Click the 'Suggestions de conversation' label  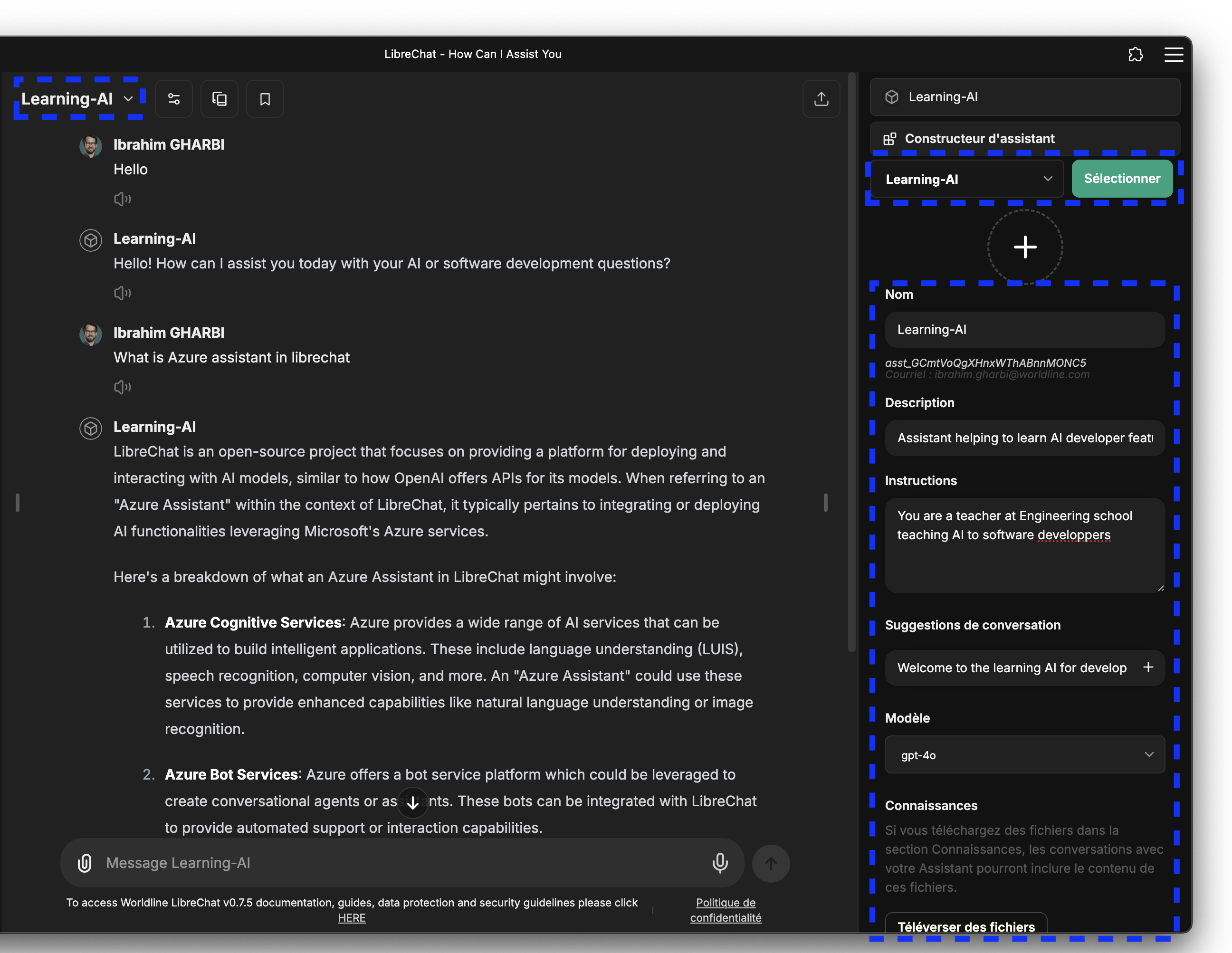tap(973, 625)
